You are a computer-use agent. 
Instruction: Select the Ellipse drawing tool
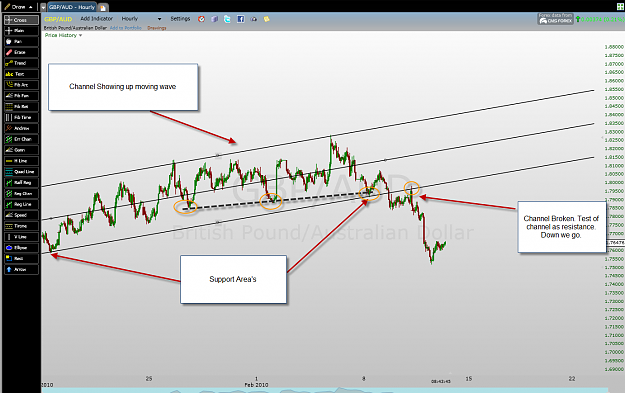(x=22, y=248)
